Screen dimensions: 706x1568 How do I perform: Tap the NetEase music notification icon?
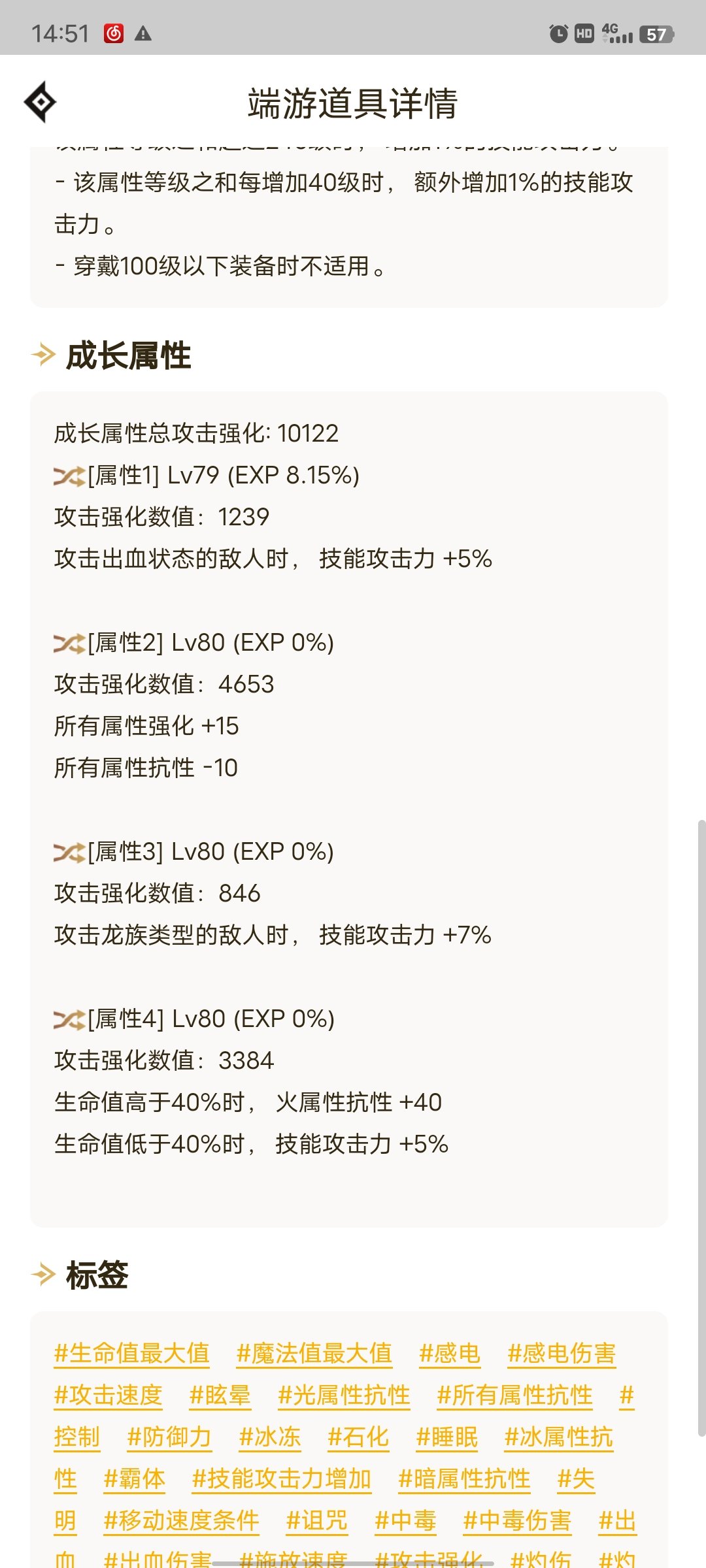(x=114, y=33)
